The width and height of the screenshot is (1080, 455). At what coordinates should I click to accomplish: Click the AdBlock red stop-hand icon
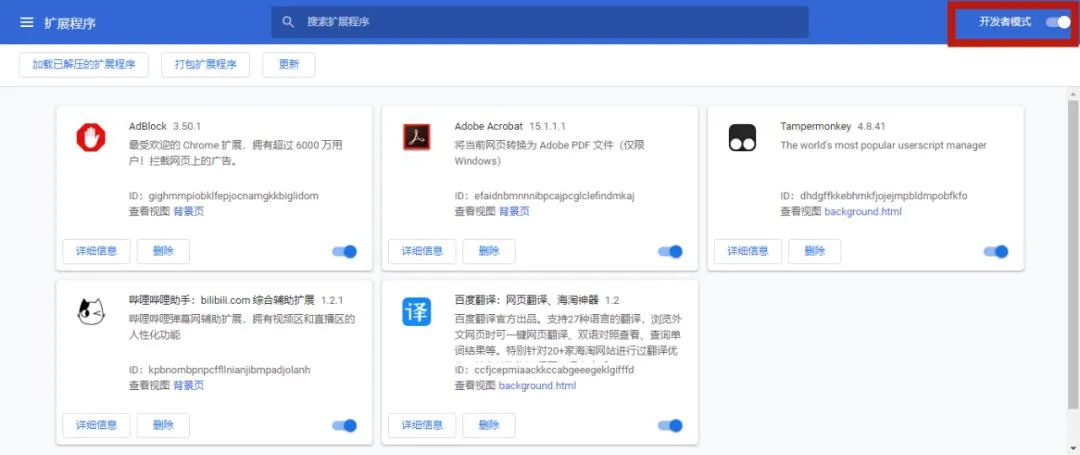[x=91, y=138]
